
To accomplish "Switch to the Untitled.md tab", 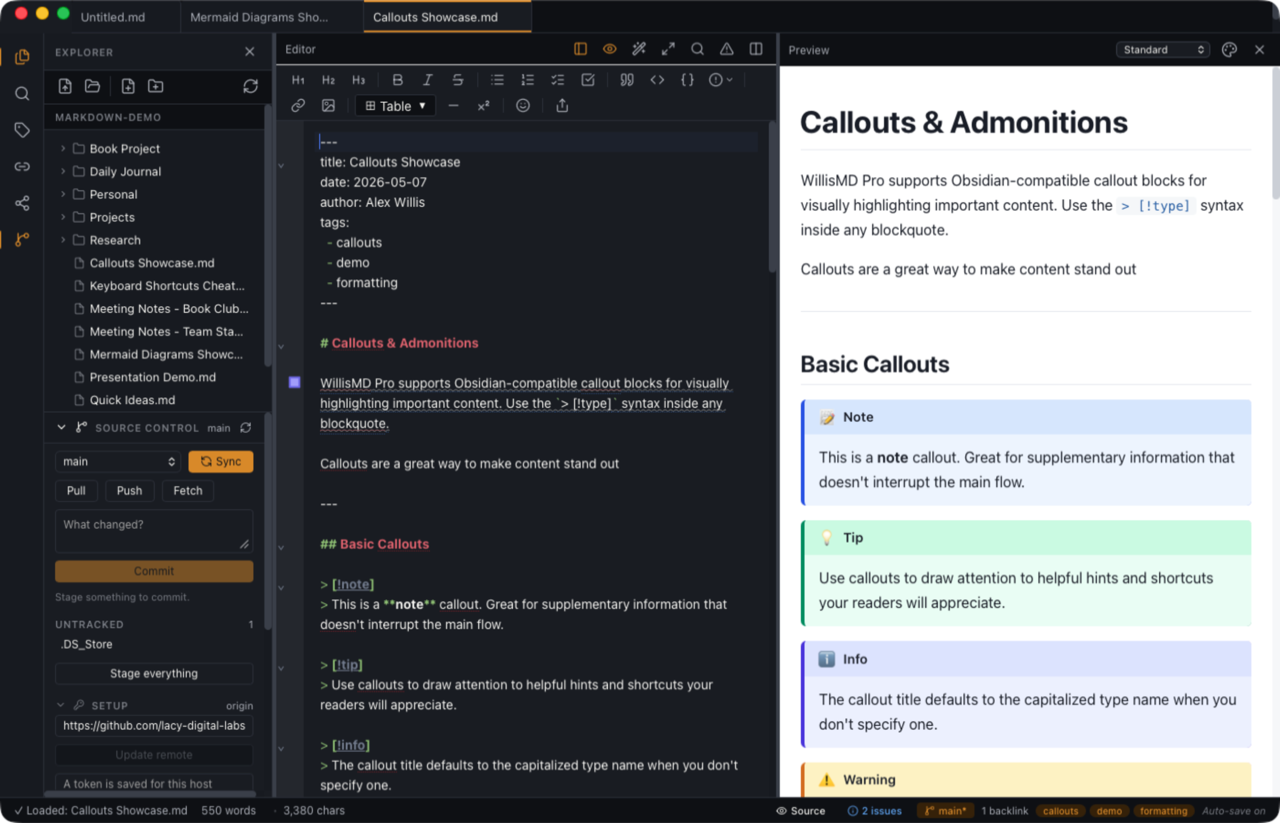I will (x=111, y=17).
